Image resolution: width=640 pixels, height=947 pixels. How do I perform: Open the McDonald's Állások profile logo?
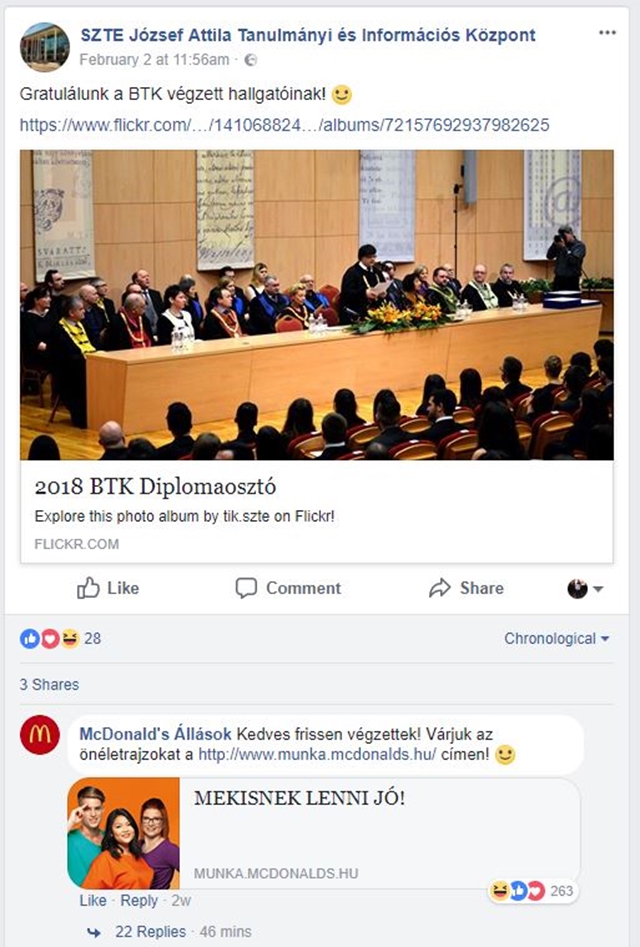click(40, 735)
